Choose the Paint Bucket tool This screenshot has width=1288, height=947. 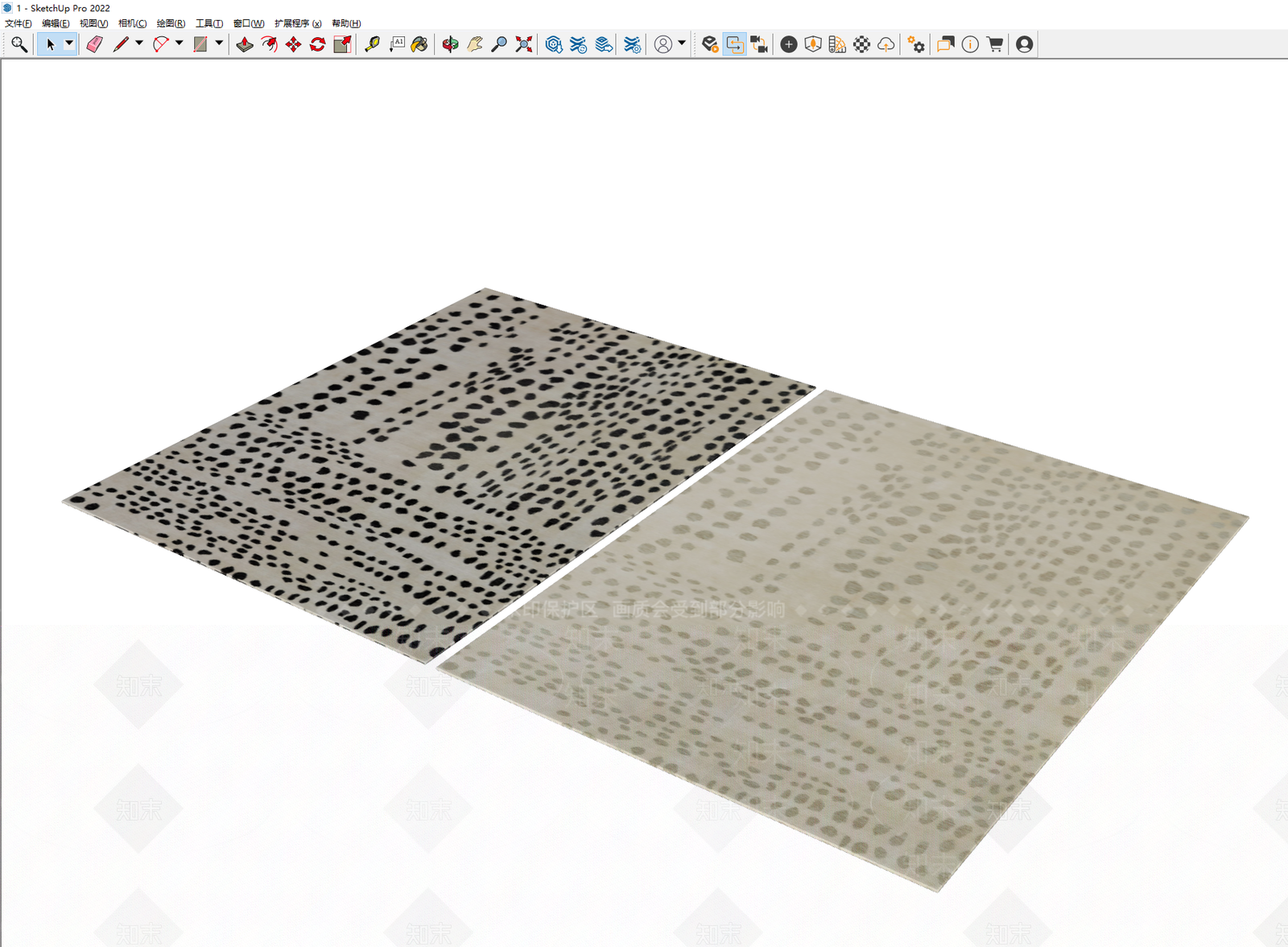tap(419, 44)
